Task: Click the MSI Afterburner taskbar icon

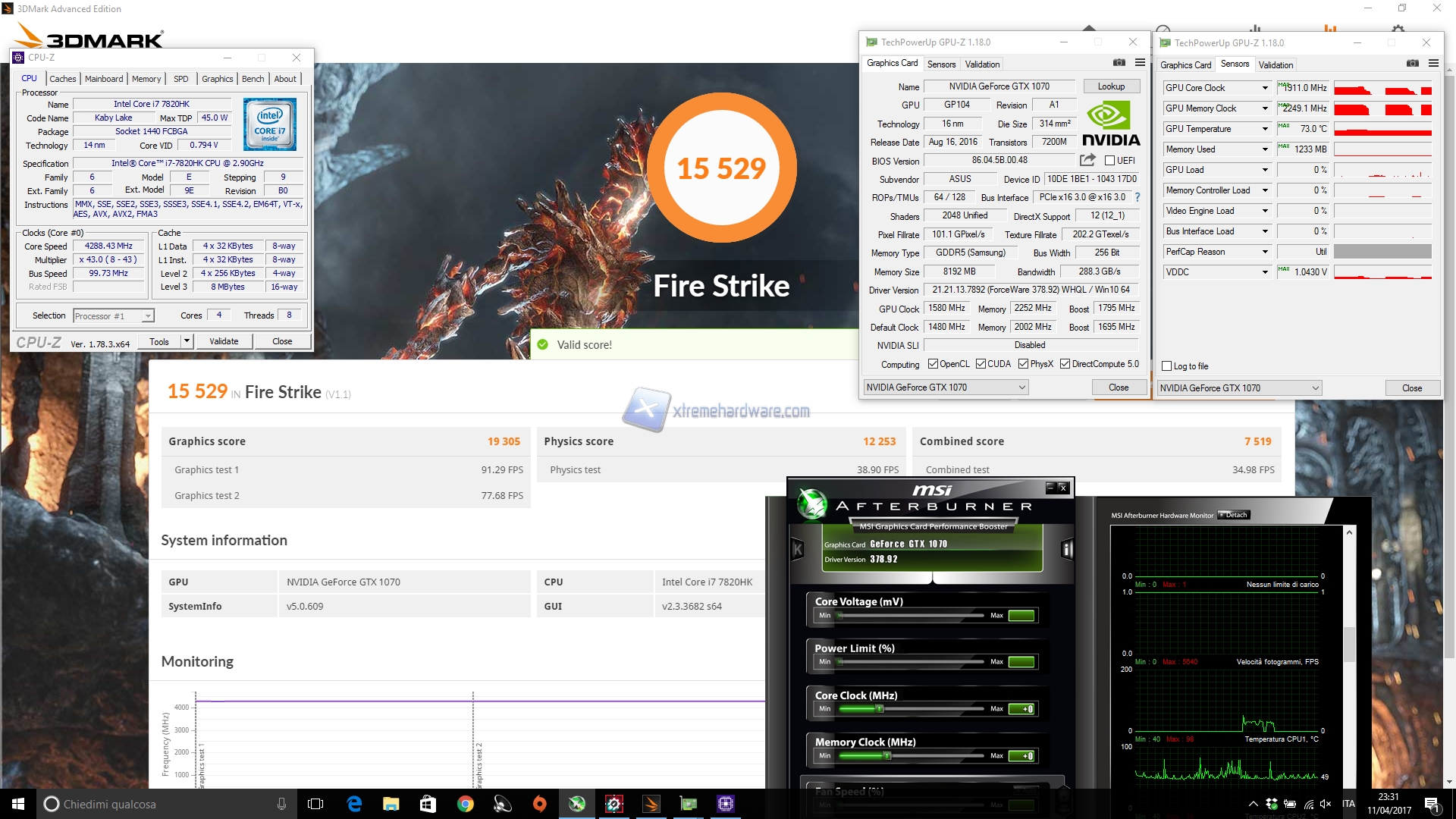Action: pyautogui.click(x=577, y=804)
